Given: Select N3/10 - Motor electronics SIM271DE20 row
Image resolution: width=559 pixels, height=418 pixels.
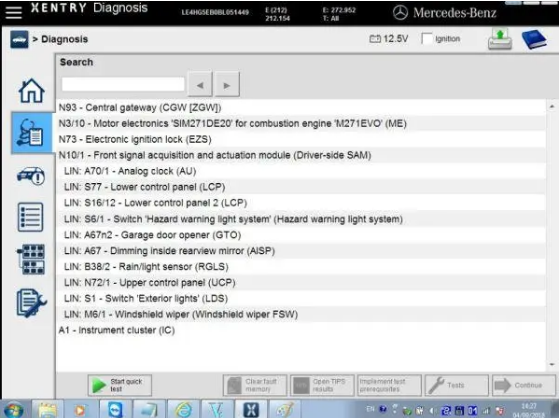Looking at the screenshot, I should (301, 123).
